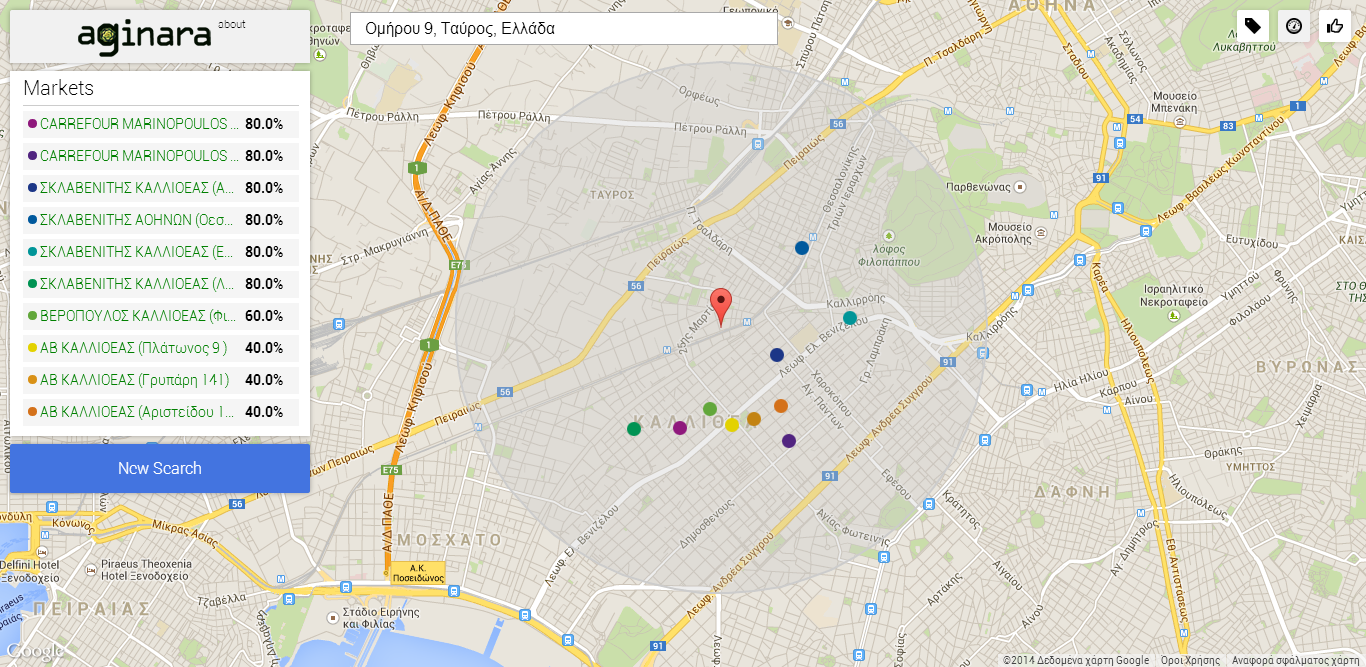The height and width of the screenshot is (667, 1366).
Task: Open Αναφορά σφάλματος χάρτη footer link
Action: [1296, 660]
